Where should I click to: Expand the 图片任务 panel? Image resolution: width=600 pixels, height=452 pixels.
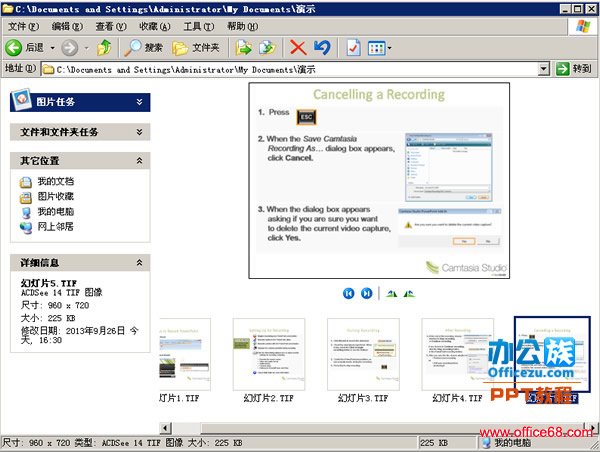click(139, 102)
